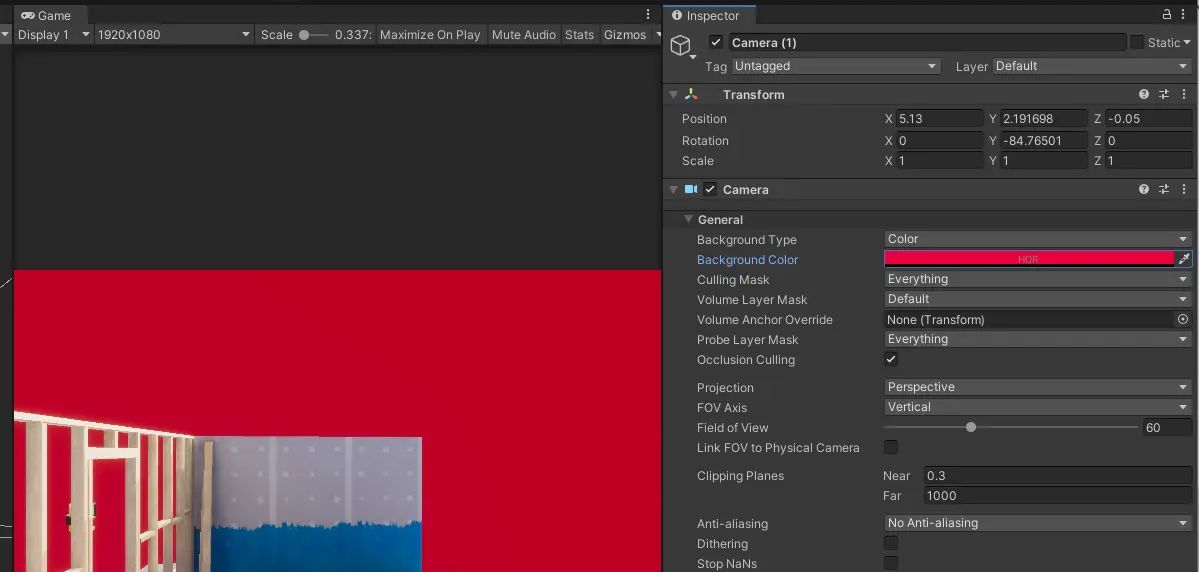Open the Projection dropdown
The height and width of the screenshot is (572, 1199).
tap(1038, 387)
